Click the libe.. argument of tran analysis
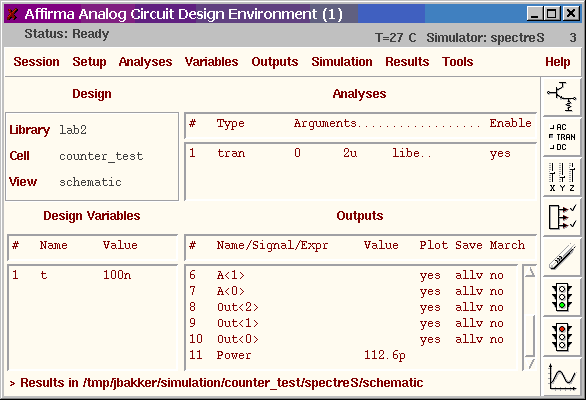Viewport: 586px width, 400px height. coord(411,153)
